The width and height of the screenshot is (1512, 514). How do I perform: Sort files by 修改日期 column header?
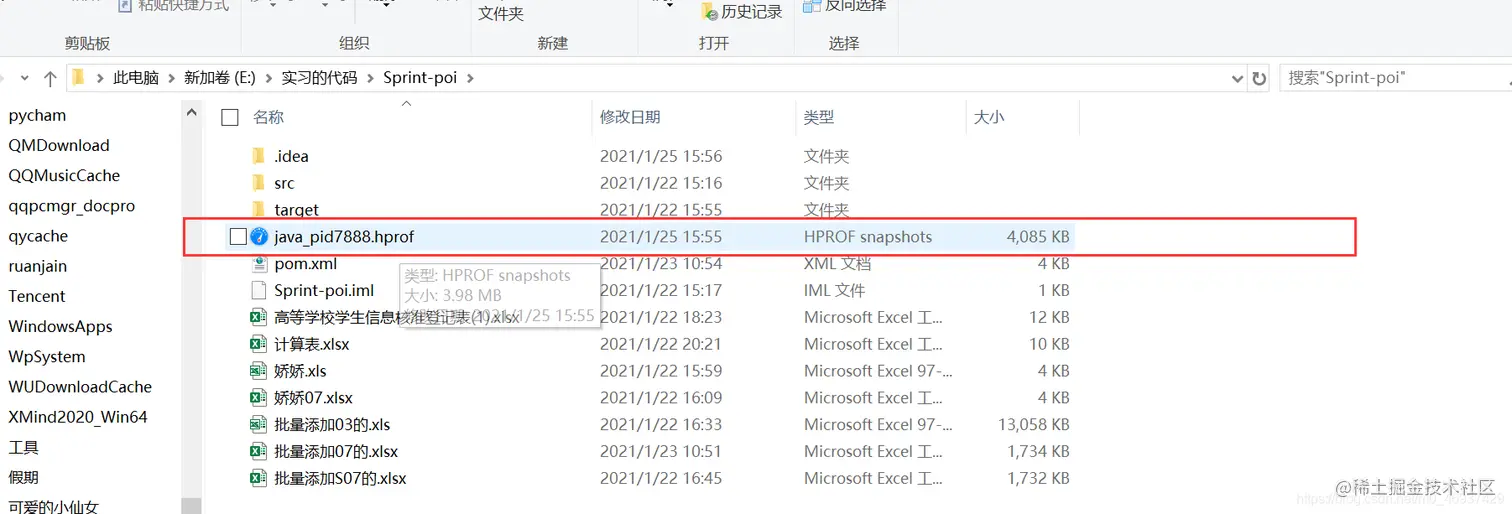click(x=630, y=117)
